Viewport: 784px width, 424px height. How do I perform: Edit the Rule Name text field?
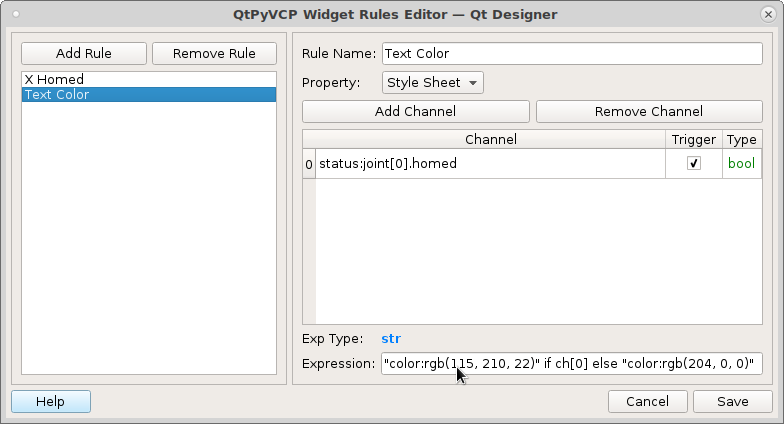572,54
